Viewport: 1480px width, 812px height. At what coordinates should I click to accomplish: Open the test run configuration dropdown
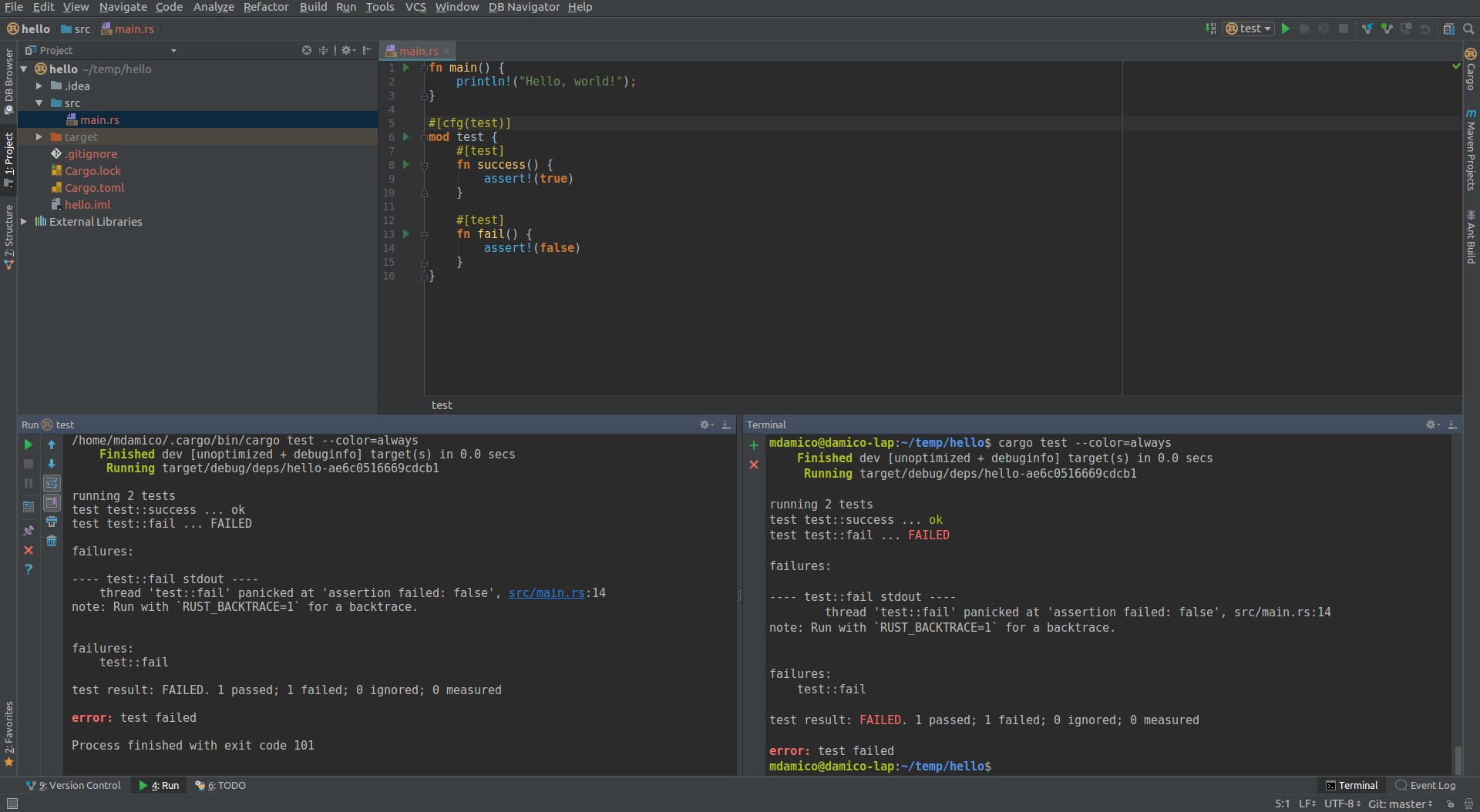(x=1248, y=29)
